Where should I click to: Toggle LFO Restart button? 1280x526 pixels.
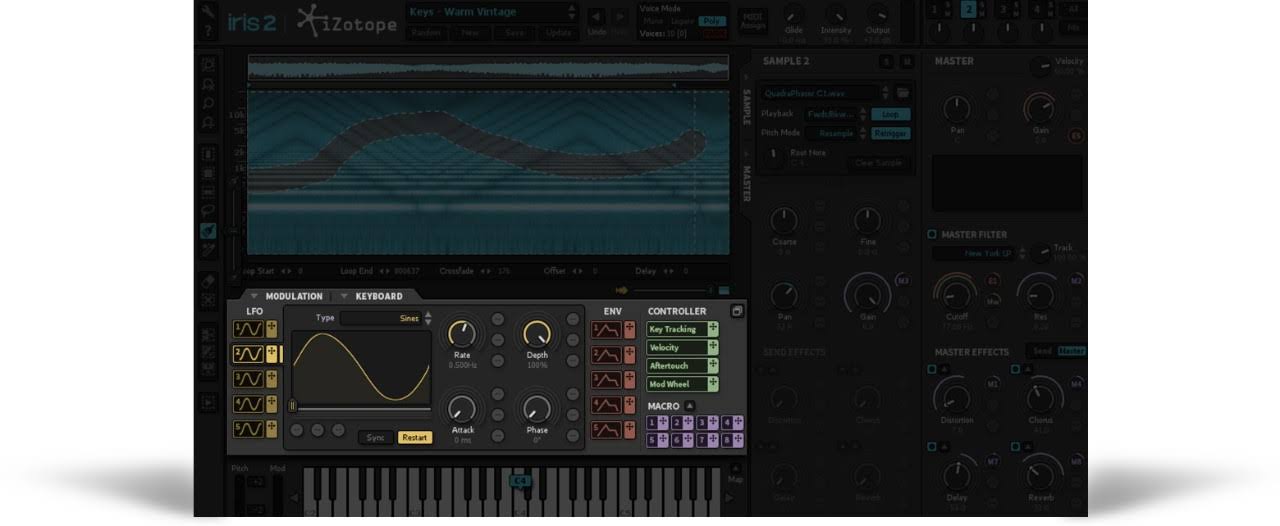(x=415, y=437)
